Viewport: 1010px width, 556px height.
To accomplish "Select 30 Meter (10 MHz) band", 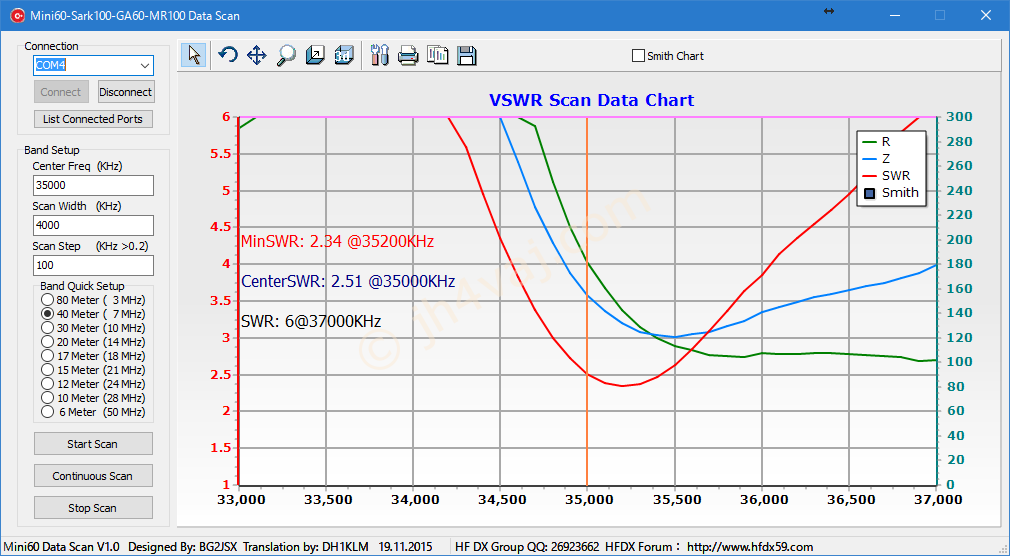I will pyautogui.click(x=47, y=328).
